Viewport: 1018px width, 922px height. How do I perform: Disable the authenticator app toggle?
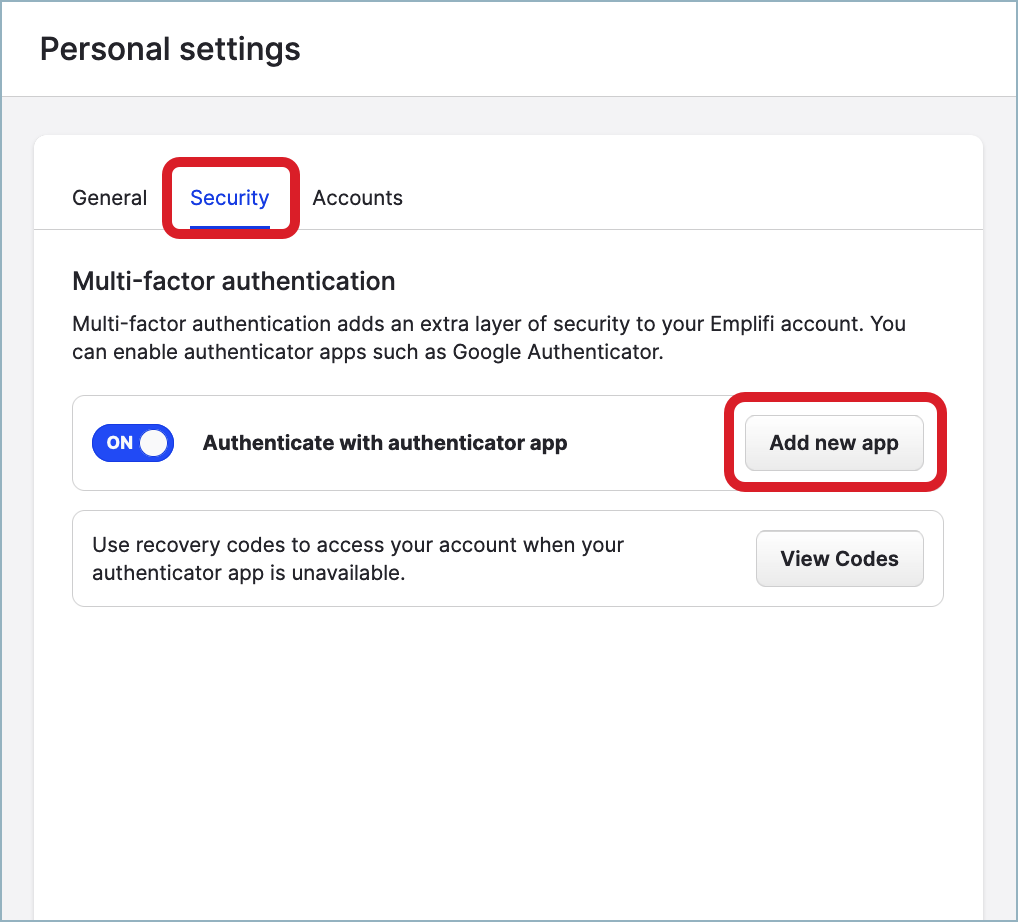[133, 443]
